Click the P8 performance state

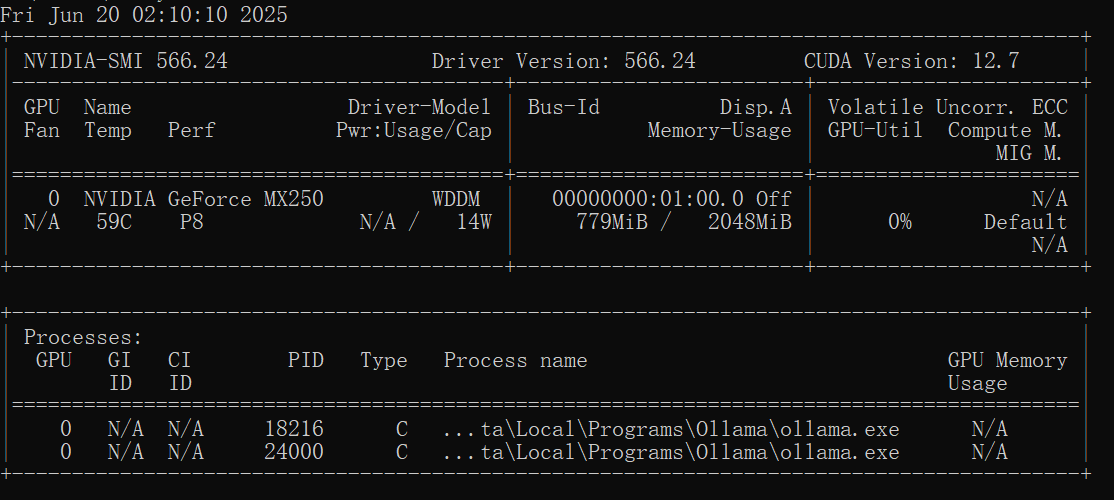(x=192, y=222)
